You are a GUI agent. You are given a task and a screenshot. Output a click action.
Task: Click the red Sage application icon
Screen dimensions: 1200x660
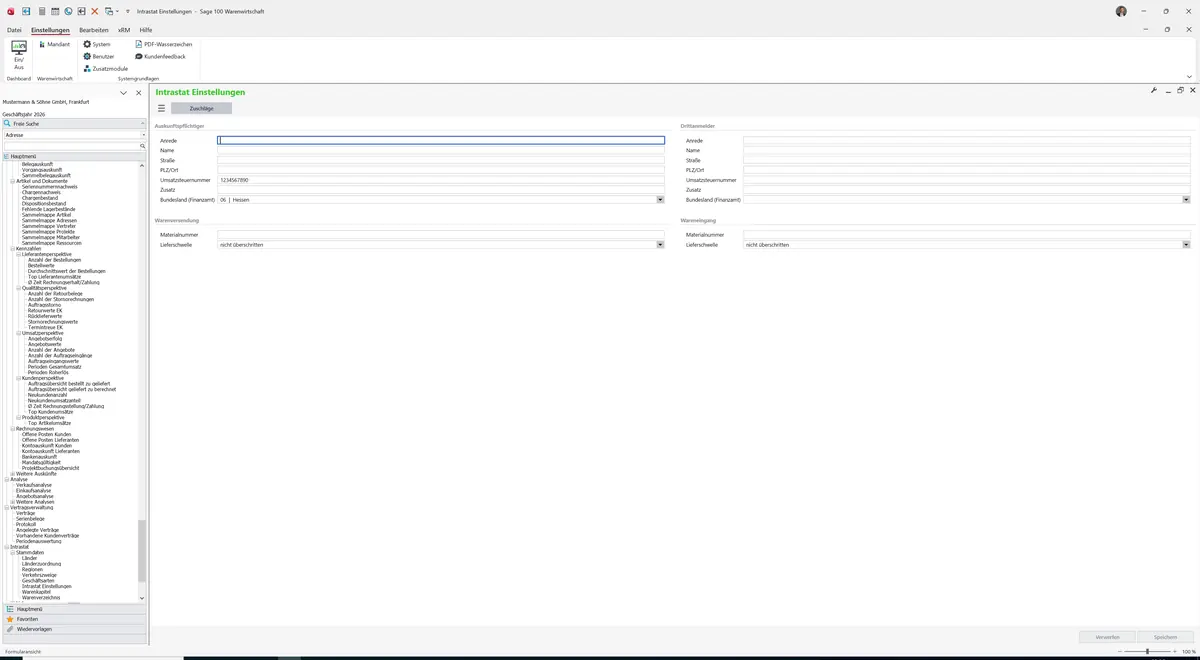click(11, 11)
